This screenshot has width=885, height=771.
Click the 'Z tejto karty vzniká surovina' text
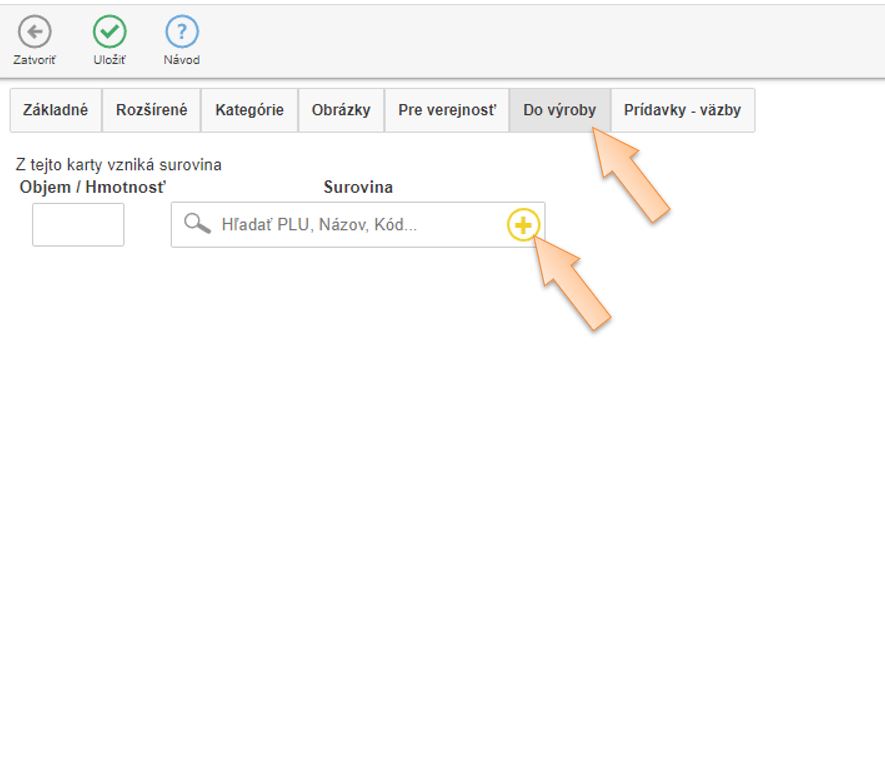click(x=119, y=165)
